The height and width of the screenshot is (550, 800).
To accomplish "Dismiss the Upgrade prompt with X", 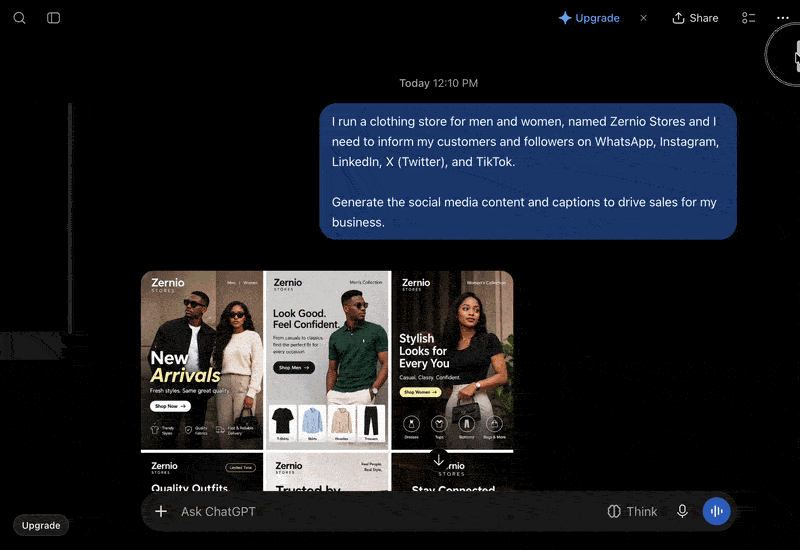I will 643,18.
